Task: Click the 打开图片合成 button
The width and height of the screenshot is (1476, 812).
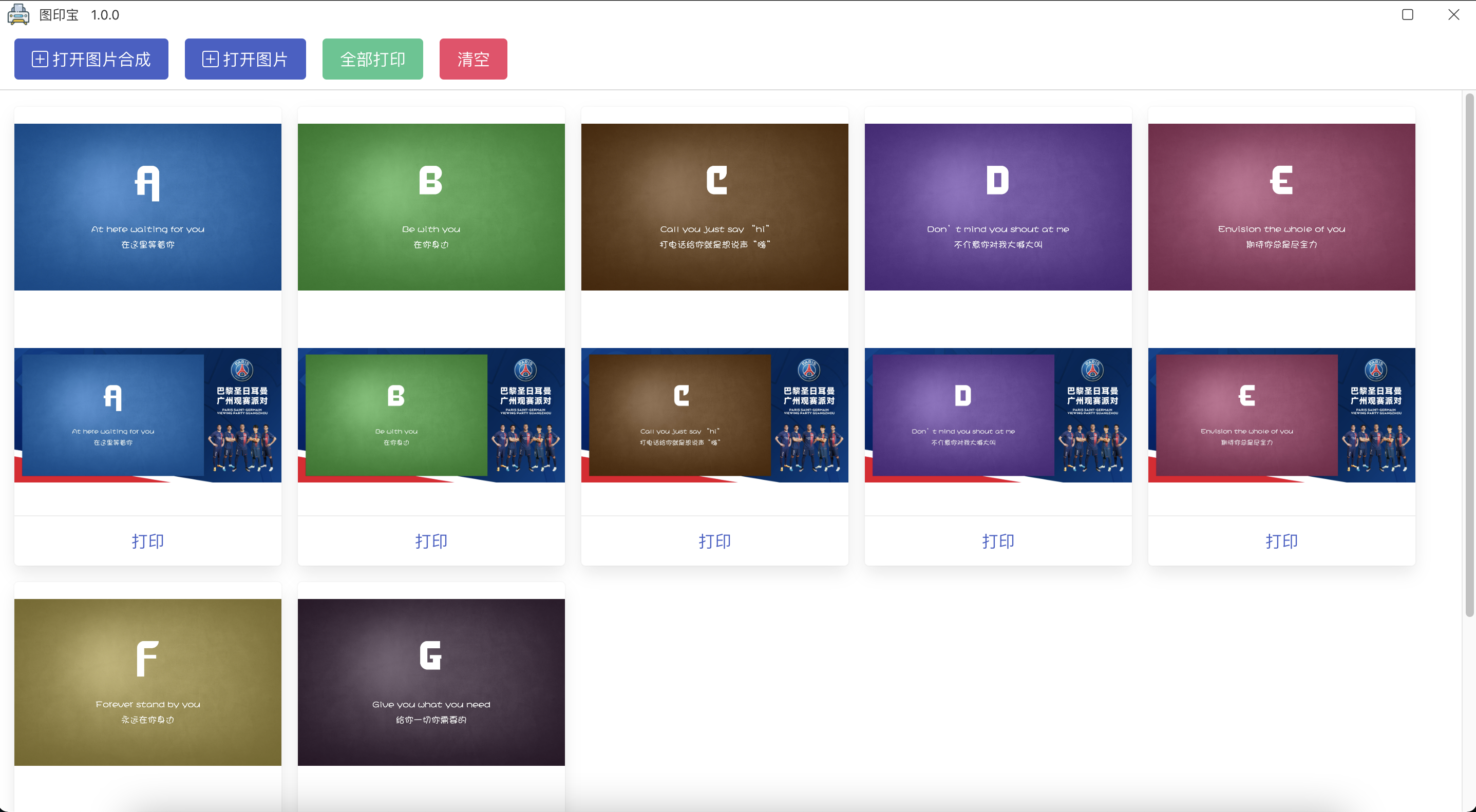Action: [91, 59]
